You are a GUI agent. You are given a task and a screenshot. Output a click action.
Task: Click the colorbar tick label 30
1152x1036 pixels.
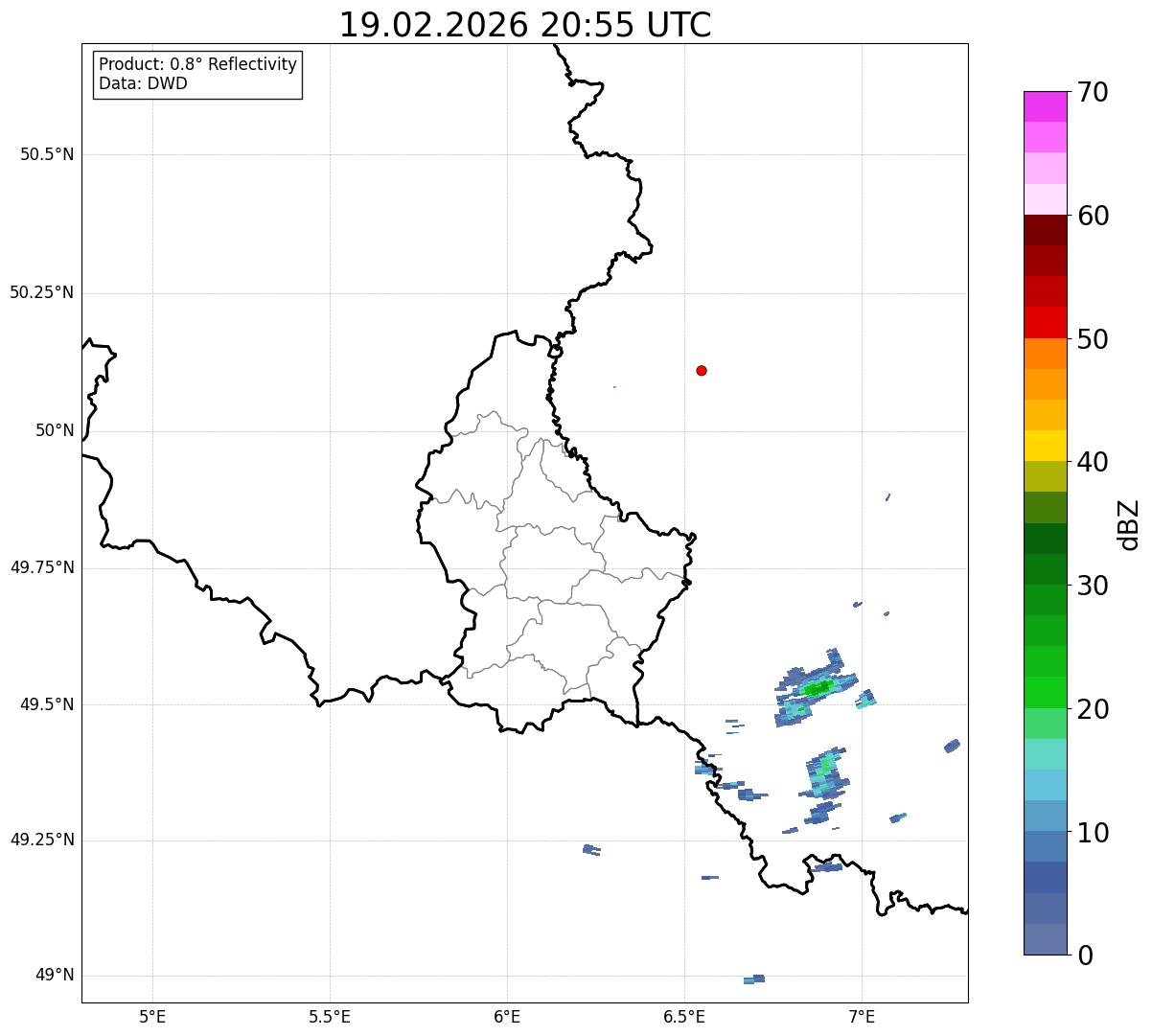[1093, 585]
